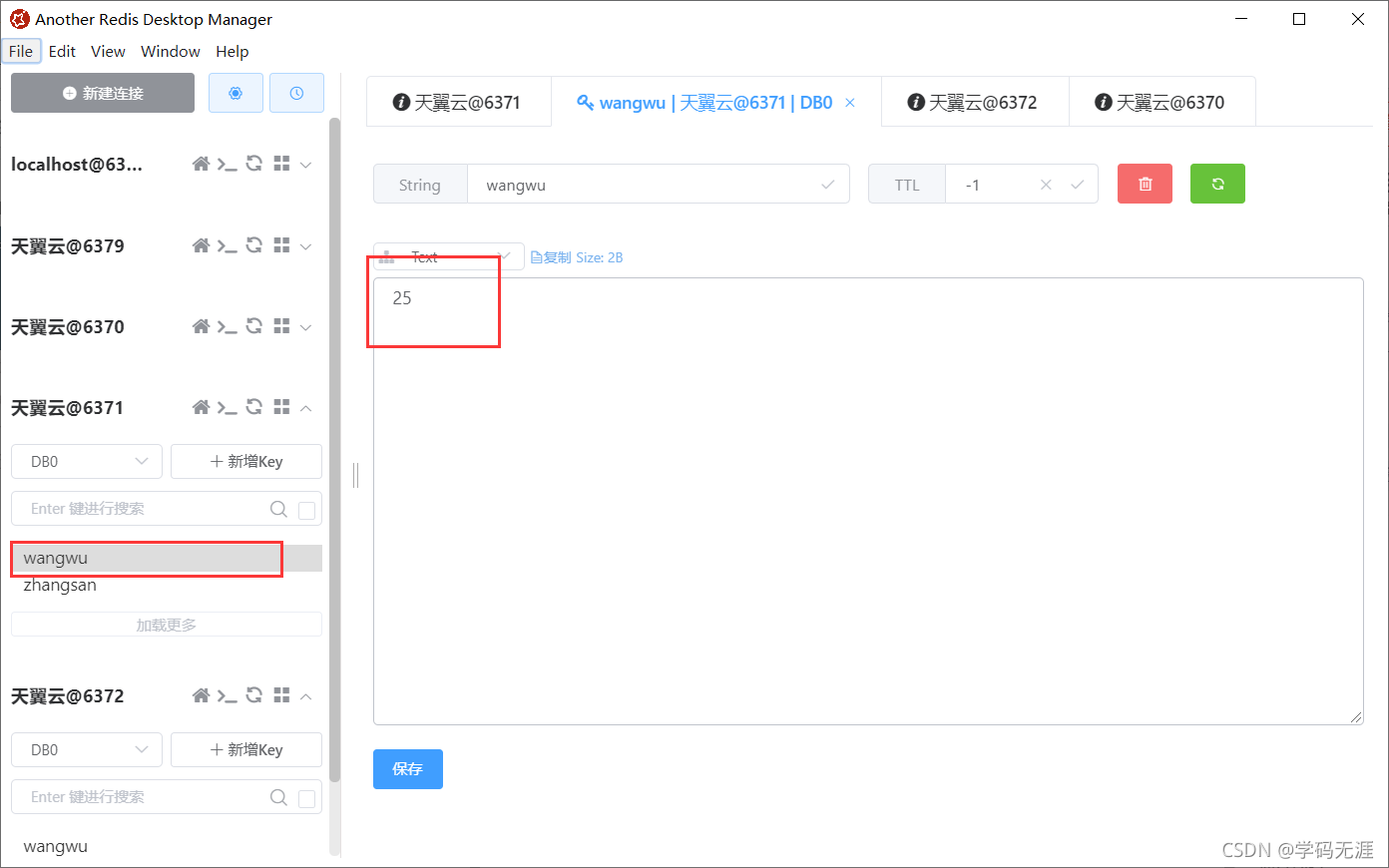Image resolution: width=1389 pixels, height=868 pixels.
Task: Open the Window menu
Action: [171, 51]
